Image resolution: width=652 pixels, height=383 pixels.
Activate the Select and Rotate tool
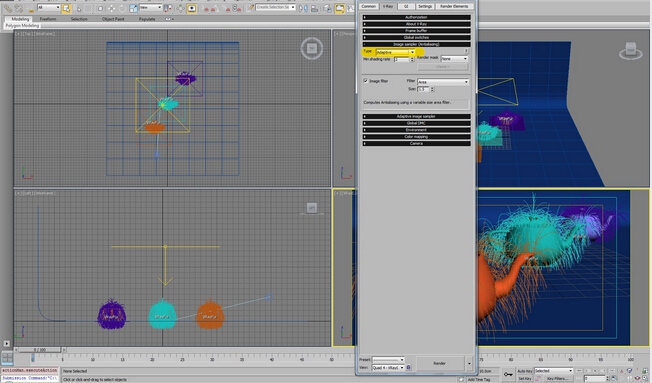pos(122,8)
